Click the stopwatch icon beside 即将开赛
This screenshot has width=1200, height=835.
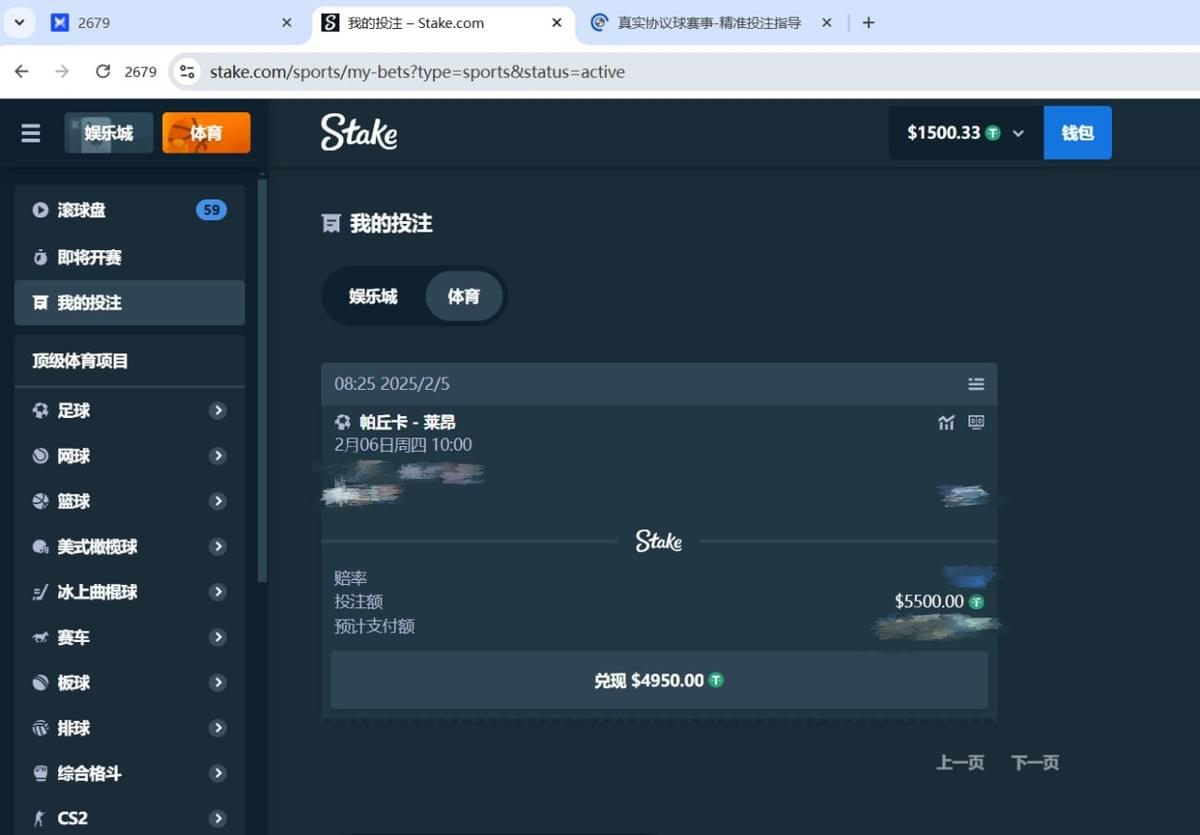pos(40,258)
